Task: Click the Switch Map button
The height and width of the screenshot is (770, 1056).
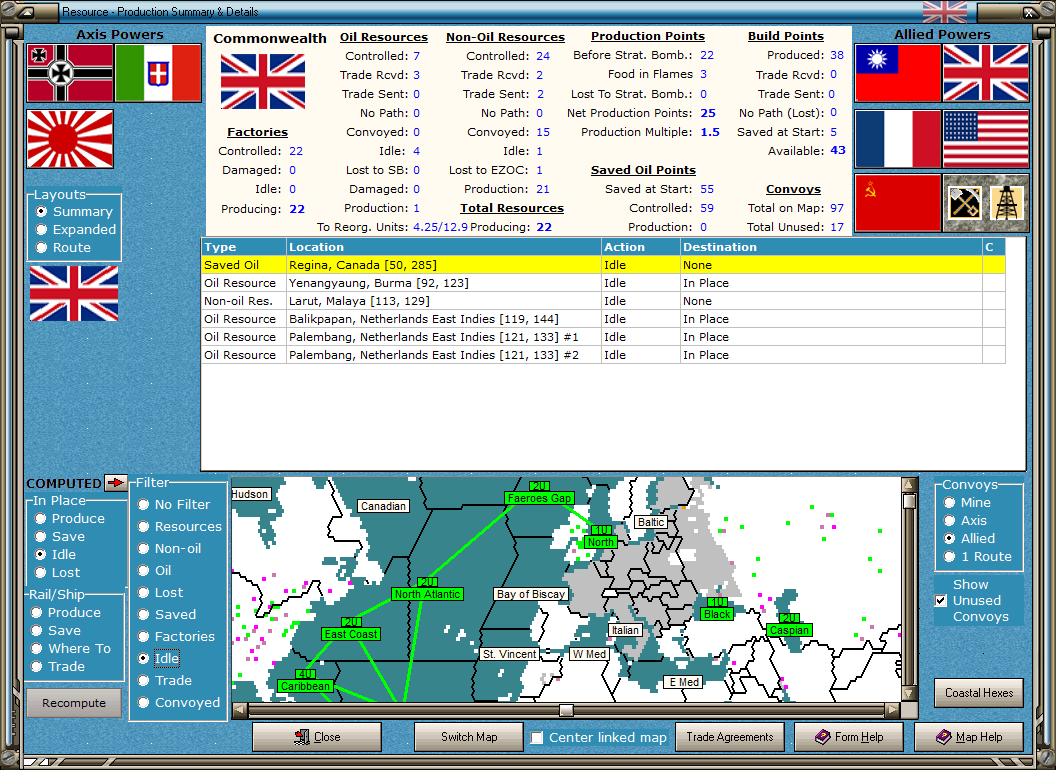Action: (469, 736)
